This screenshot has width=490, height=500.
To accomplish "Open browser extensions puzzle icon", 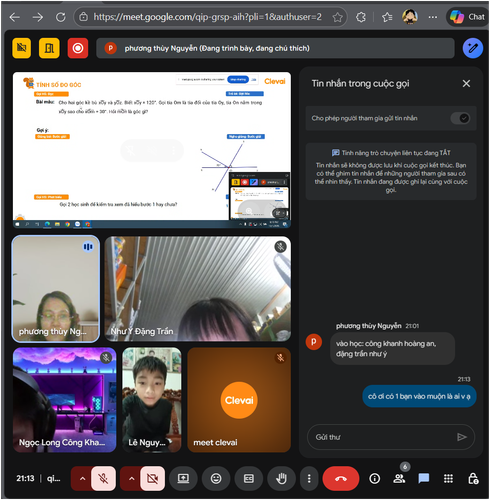I will [x=361, y=17].
